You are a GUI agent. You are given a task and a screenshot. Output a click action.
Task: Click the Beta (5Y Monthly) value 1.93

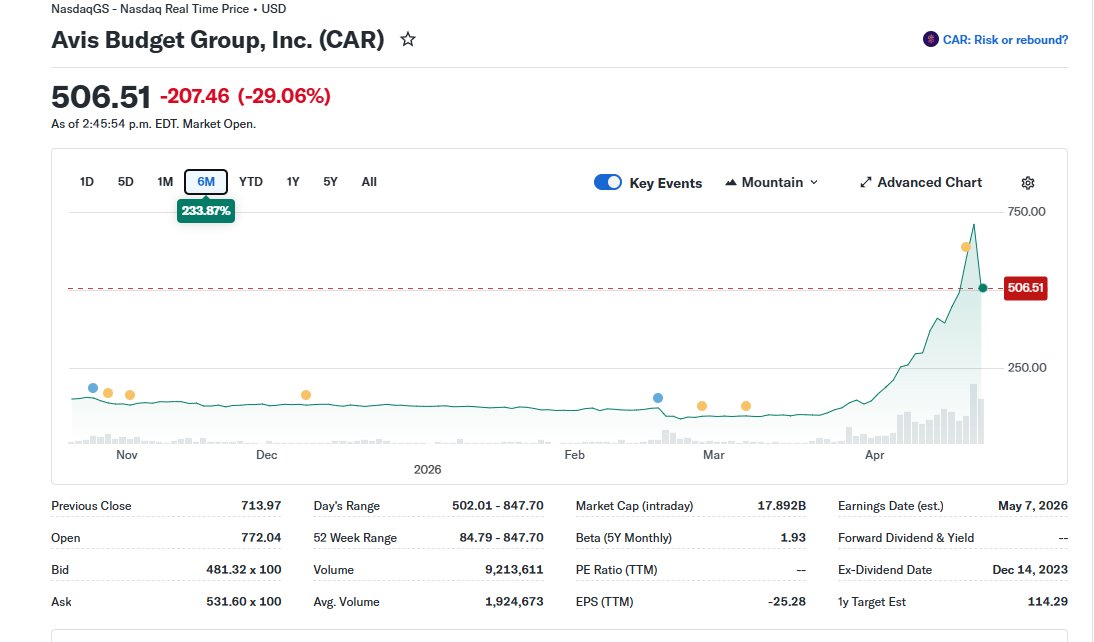click(793, 537)
